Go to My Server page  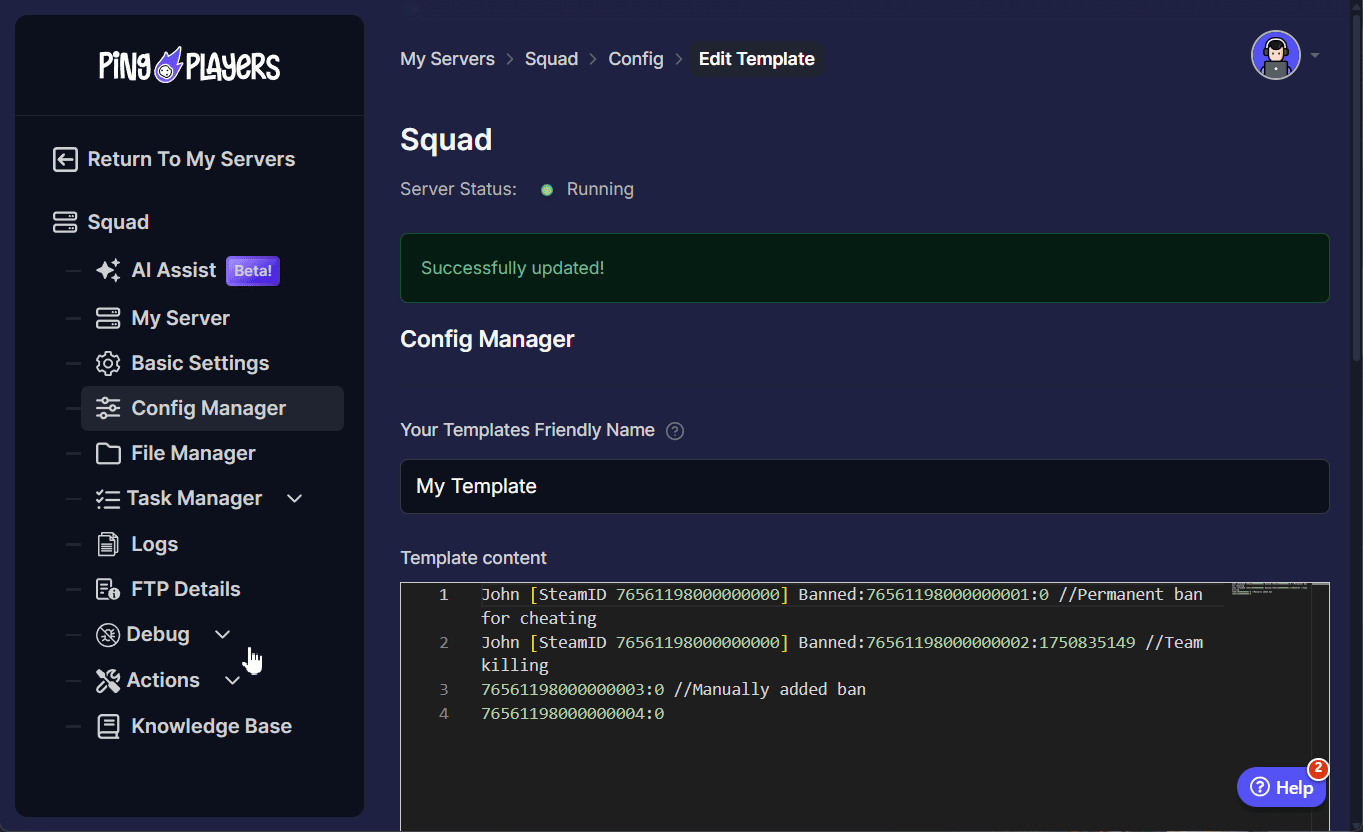pos(180,318)
